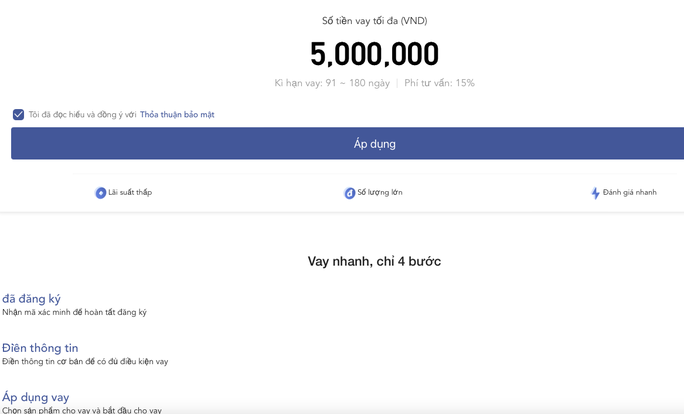Select the 'Đánh giá nhanh' label text
The image size is (684, 414).
tap(630, 193)
